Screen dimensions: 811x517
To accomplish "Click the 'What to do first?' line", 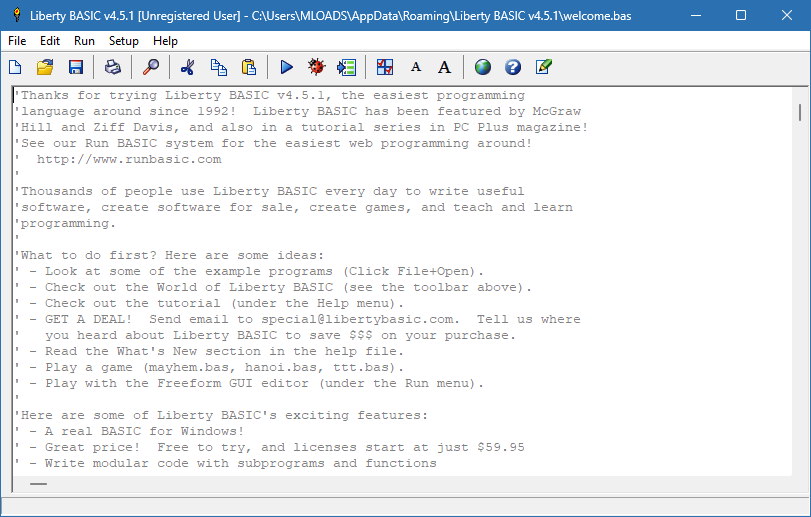I will (x=168, y=255).
